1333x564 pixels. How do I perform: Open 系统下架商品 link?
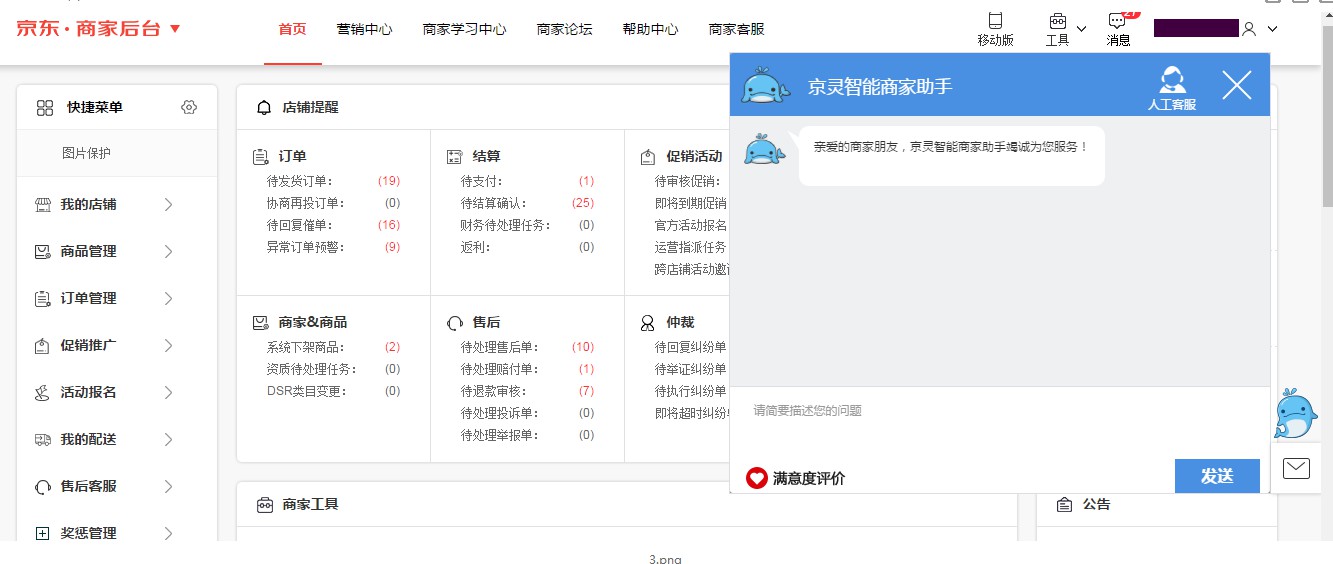pos(306,347)
